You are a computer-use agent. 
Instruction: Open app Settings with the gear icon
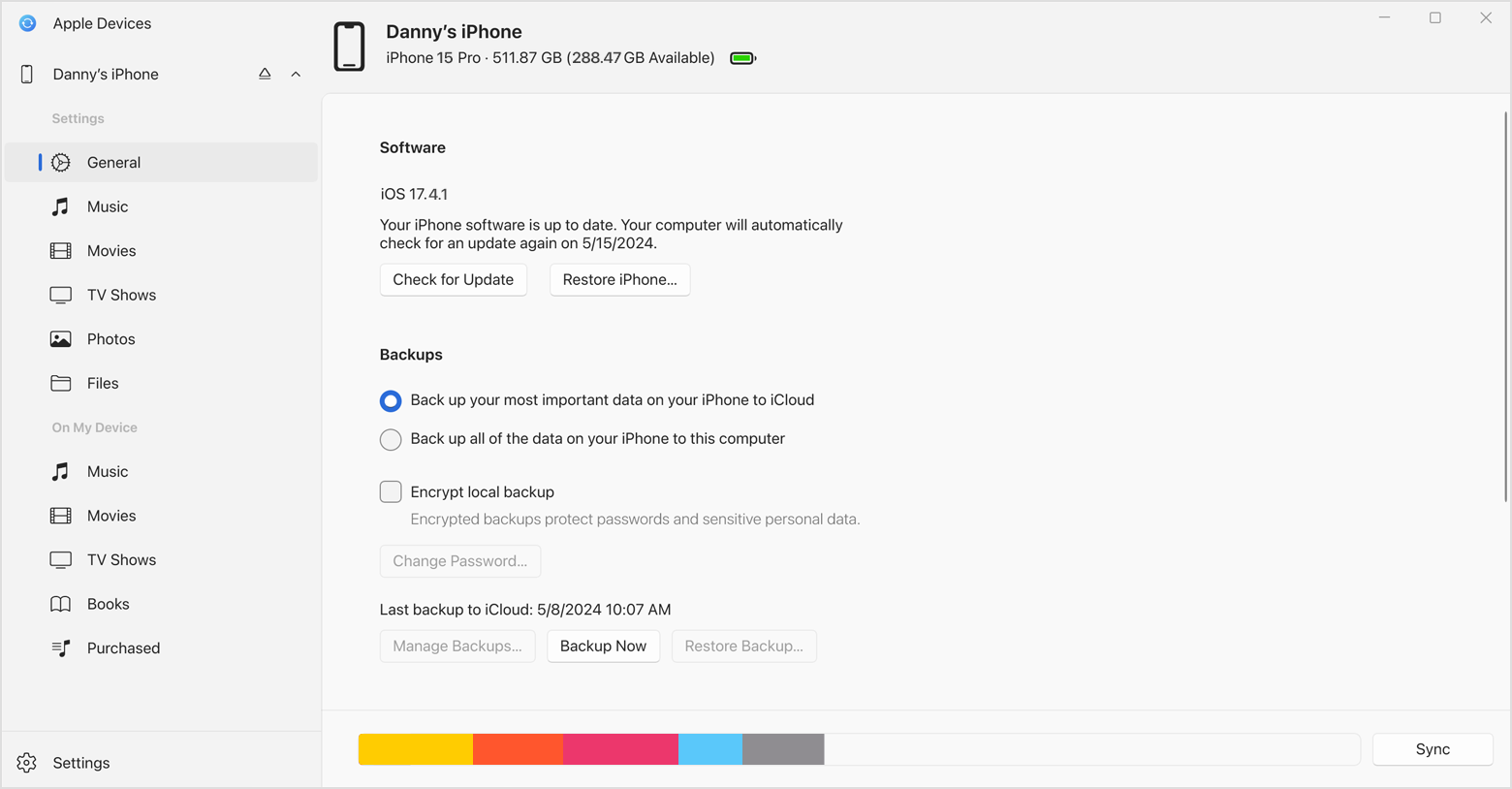click(x=28, y=762)
